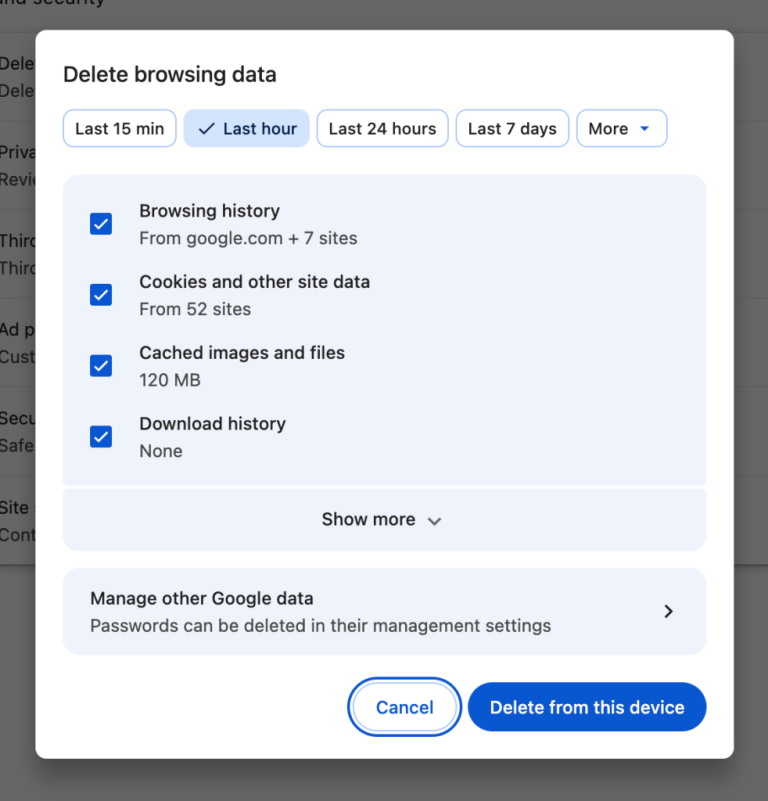Select the Last 24 hours time range
Screen dimensions: 768x801
pyautogui.click(x=382, y=128)
